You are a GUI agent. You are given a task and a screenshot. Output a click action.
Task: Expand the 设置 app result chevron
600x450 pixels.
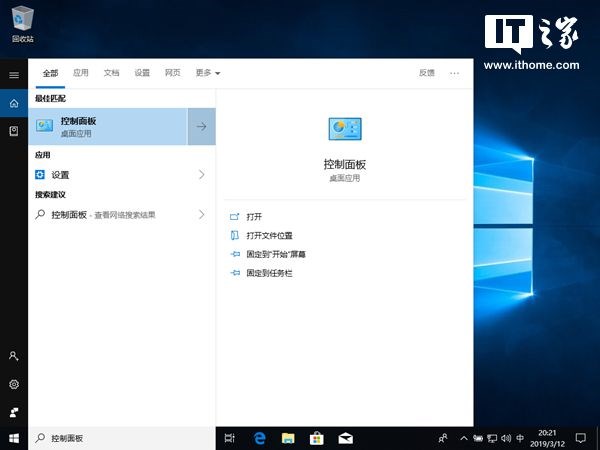tap(202, 175)
